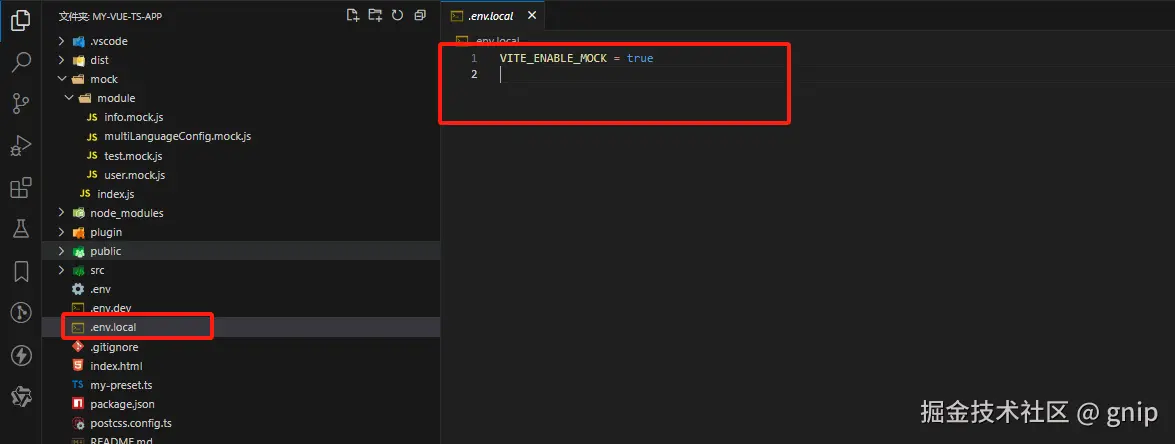Screen dimensions: 1175x444
Task: Open test.mock.js file
Action: tap(241, 156)
